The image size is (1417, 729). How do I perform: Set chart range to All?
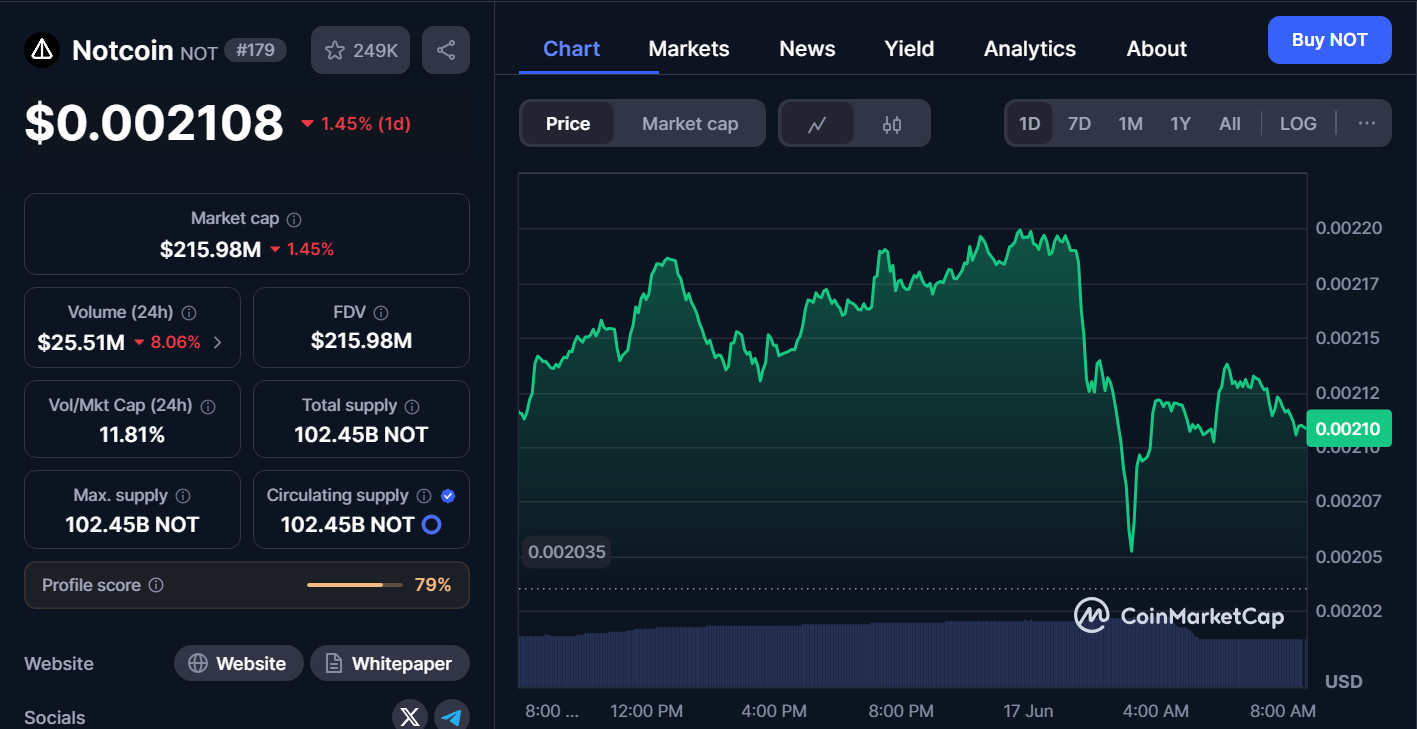[1230, 124]
